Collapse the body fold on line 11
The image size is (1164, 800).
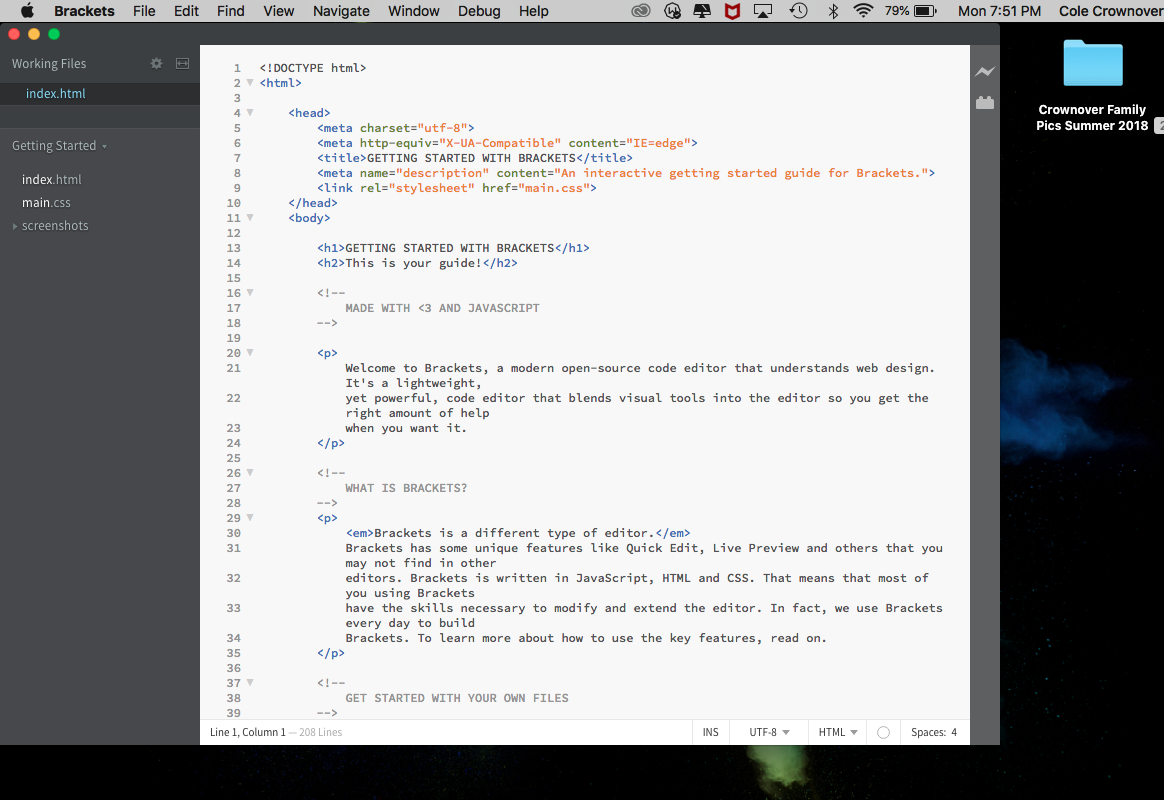click(250, 217)
